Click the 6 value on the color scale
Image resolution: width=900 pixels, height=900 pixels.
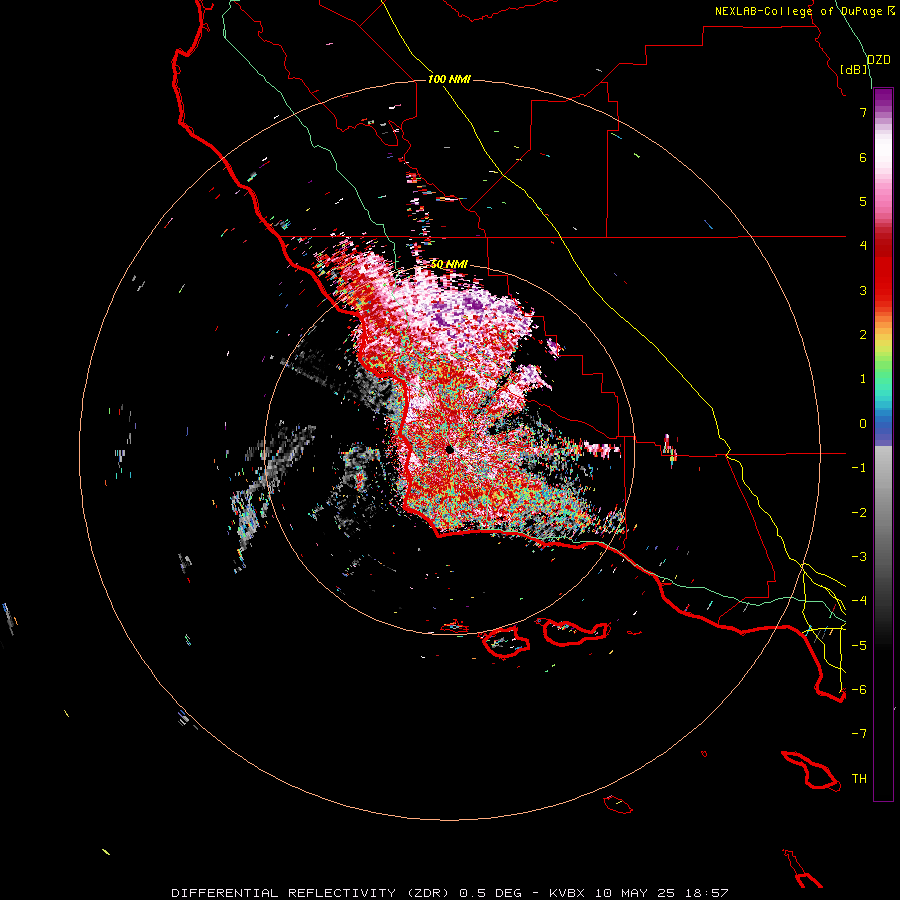863,157
